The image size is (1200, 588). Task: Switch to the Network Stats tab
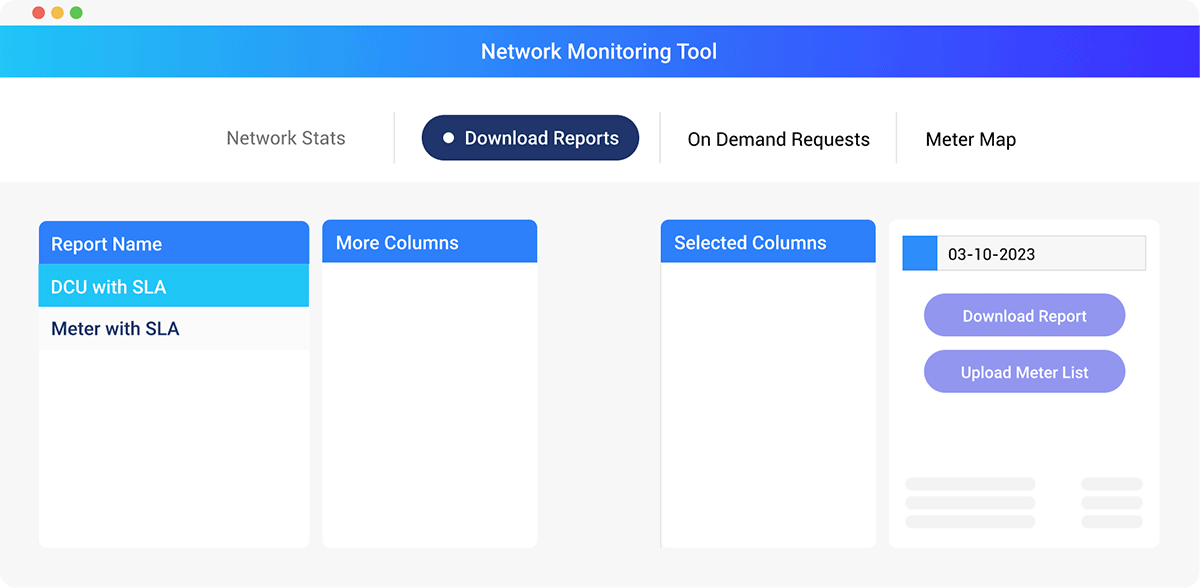point(286,139)
